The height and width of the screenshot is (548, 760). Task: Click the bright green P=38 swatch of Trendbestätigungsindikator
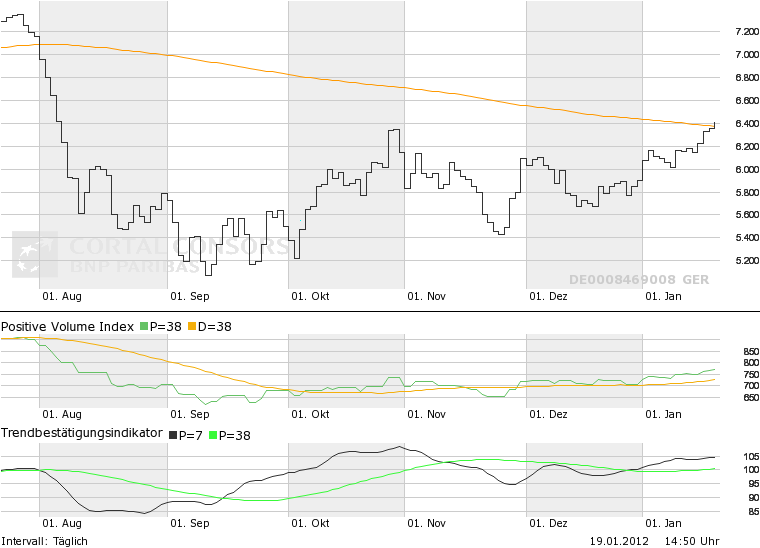(x=213, y=435)
